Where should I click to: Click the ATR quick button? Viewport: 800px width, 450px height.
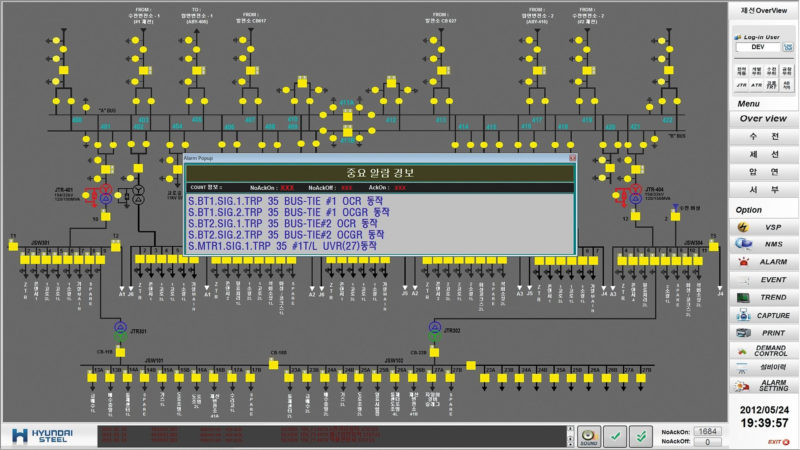tap(756, 85)
